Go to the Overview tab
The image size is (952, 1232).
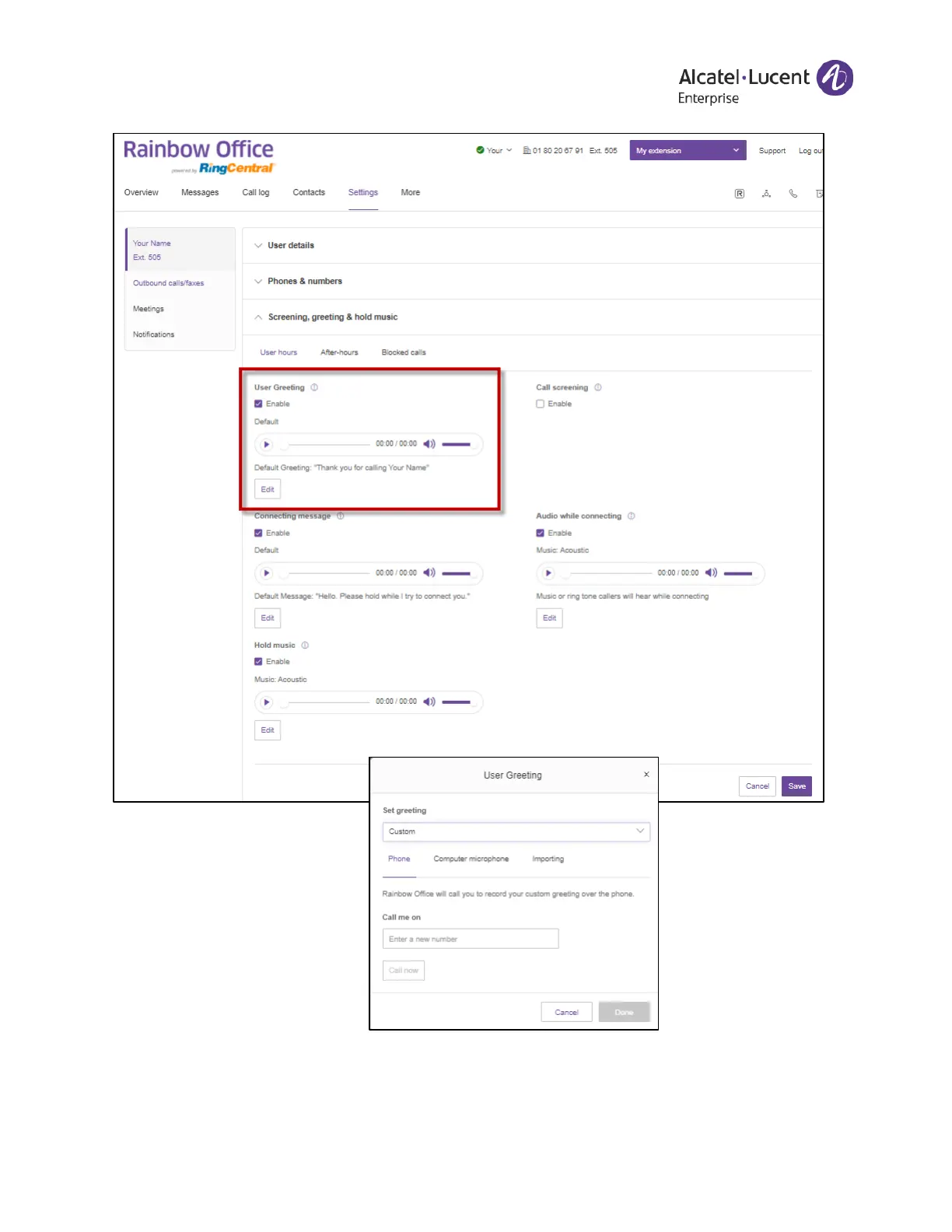[x=141, y=192]
